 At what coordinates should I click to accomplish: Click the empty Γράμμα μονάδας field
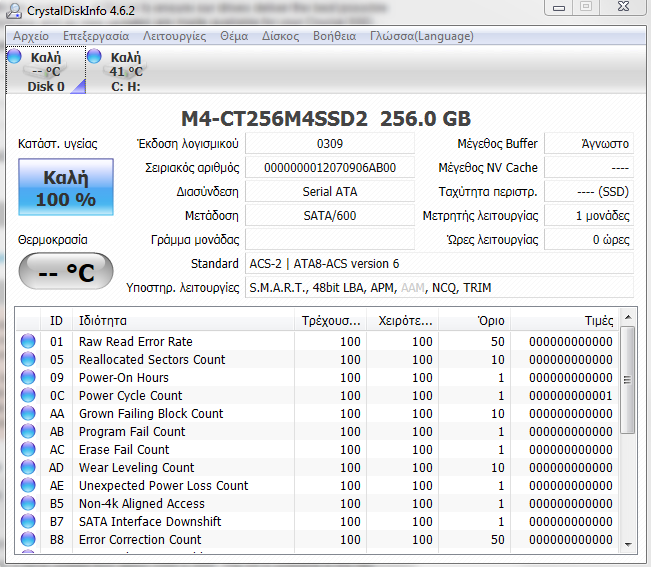[330, 240]
